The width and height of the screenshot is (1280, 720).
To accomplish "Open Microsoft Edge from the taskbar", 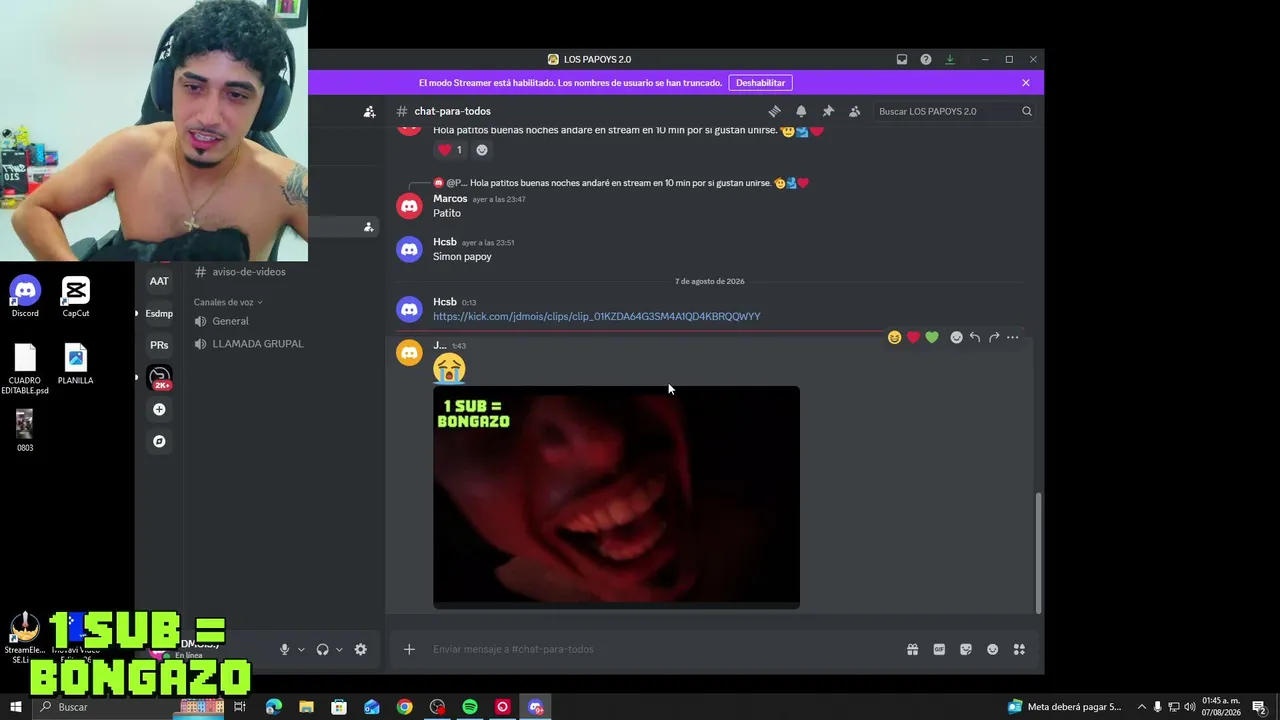I will point(273,707).
